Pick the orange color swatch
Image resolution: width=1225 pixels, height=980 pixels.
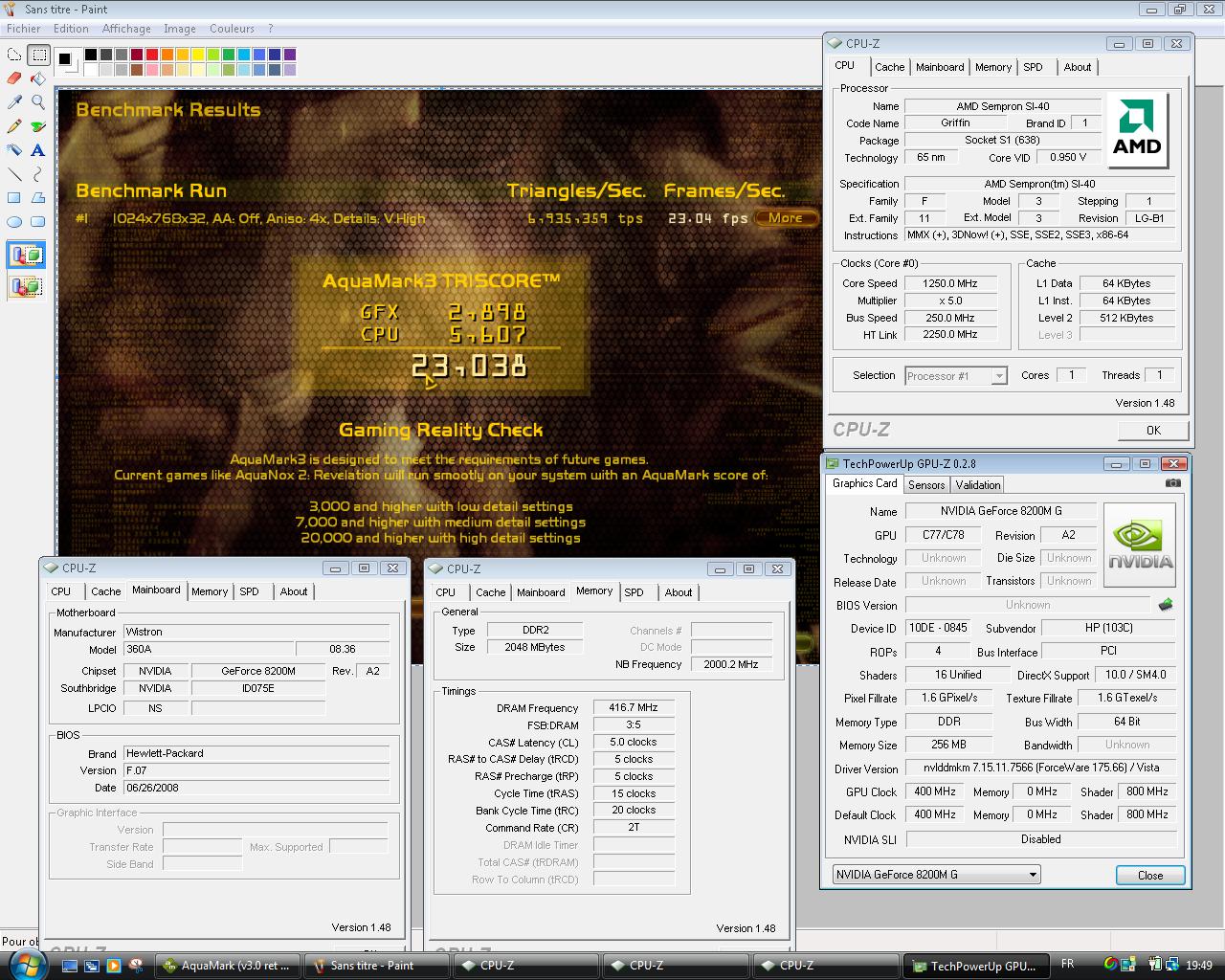pos(167,55)
